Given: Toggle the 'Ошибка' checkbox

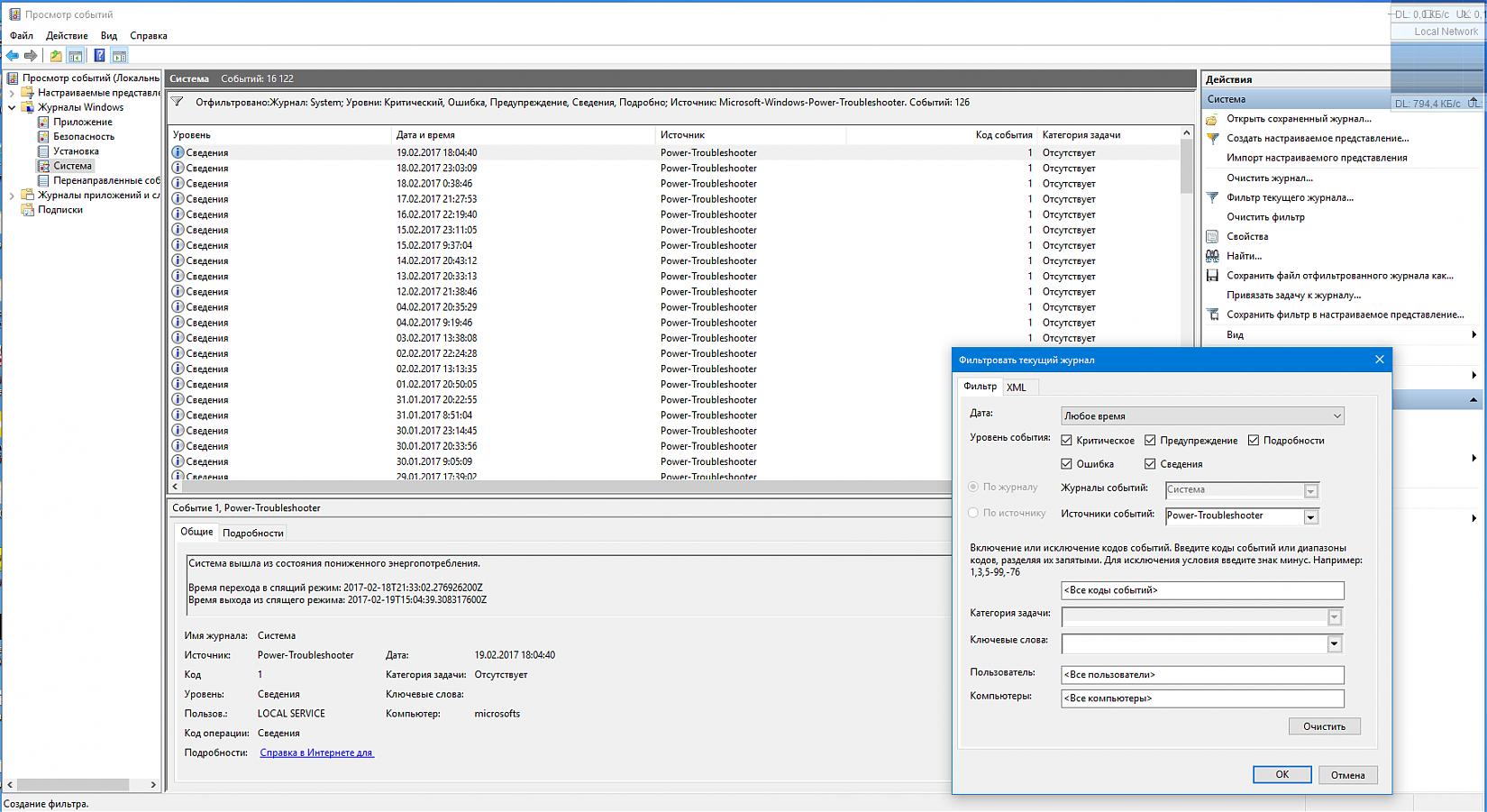Looking at the screenshot, I should pos(1066,464).
